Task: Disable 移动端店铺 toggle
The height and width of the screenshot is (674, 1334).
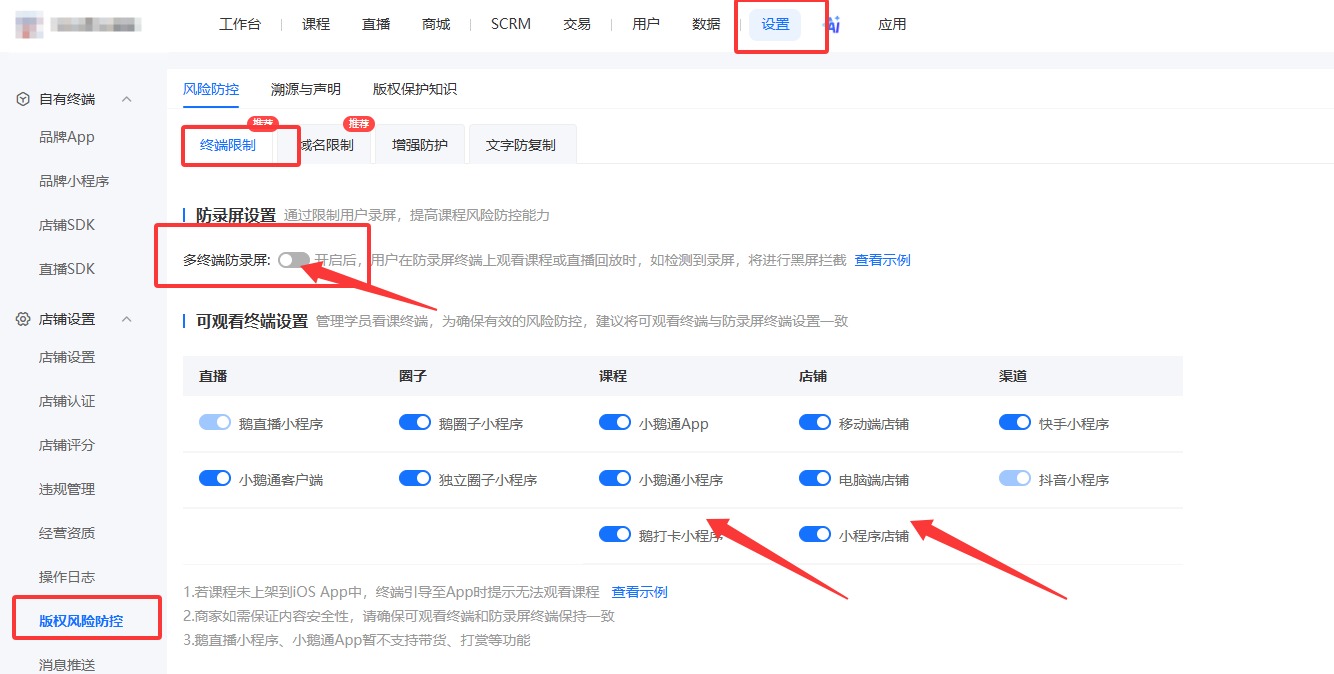Action: tap(815, 423)
